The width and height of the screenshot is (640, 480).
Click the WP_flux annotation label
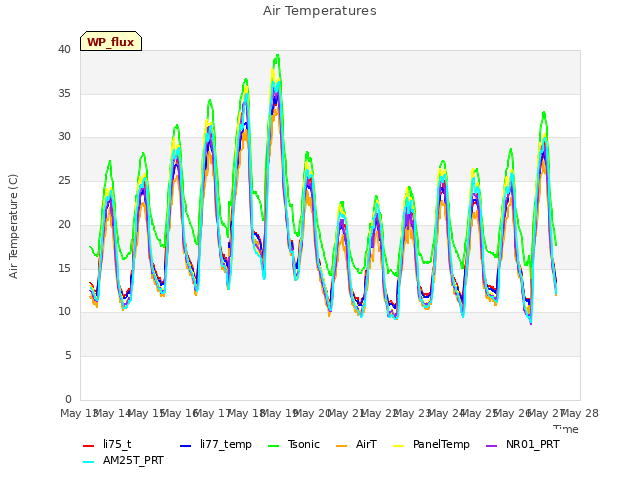click(x=111, y=41)
